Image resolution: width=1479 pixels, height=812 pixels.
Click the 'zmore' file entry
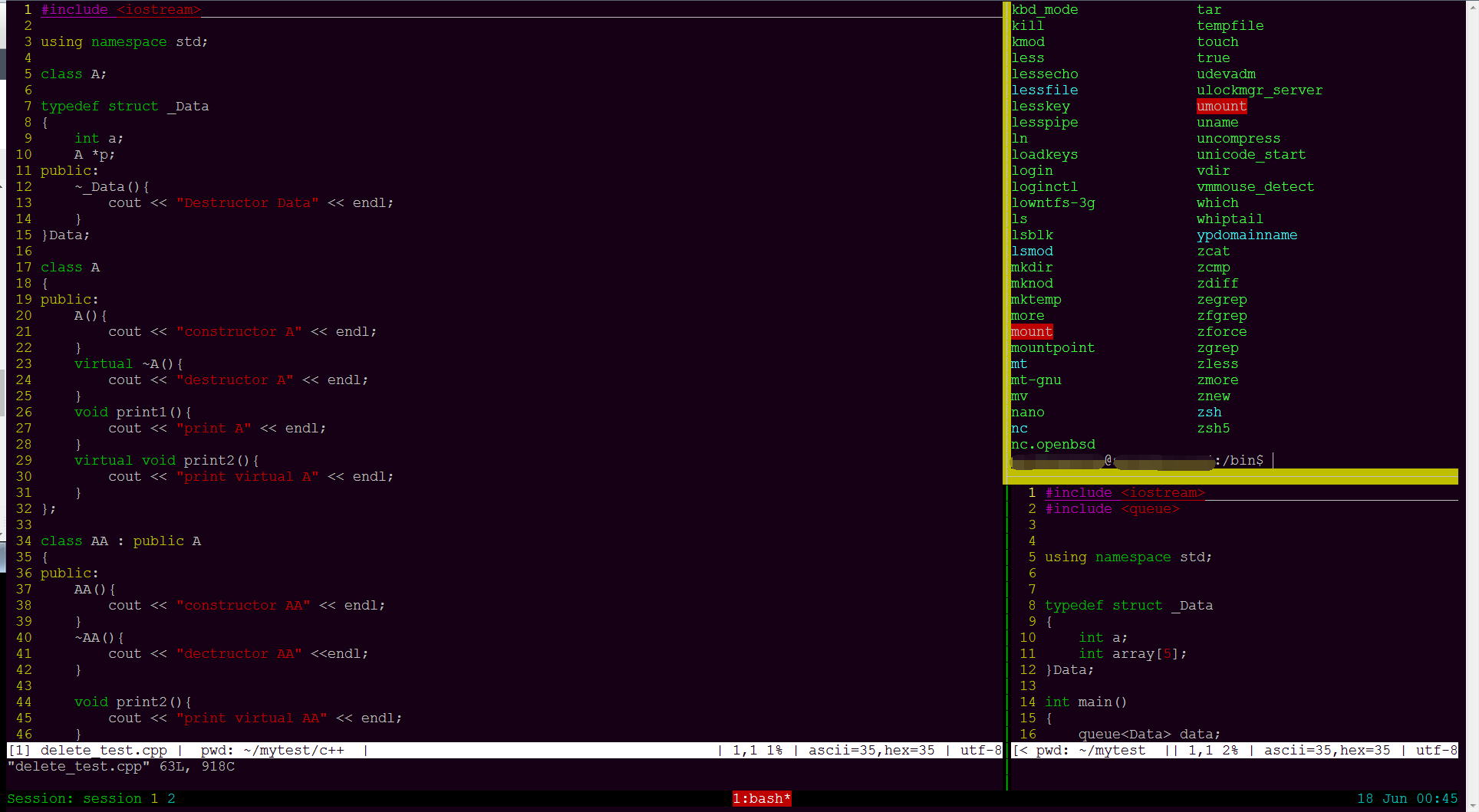(x=1217, y=380)
